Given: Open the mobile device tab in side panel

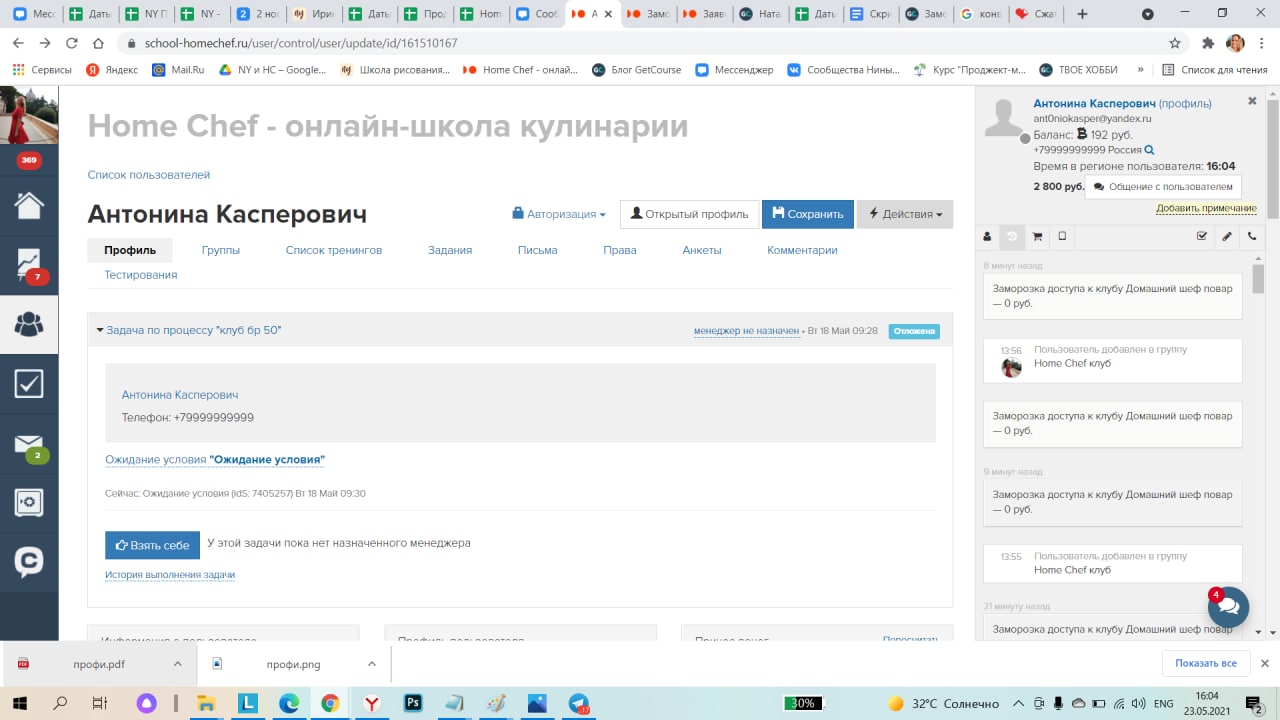Looking at the screenshot, I should tap(1062, 237).
